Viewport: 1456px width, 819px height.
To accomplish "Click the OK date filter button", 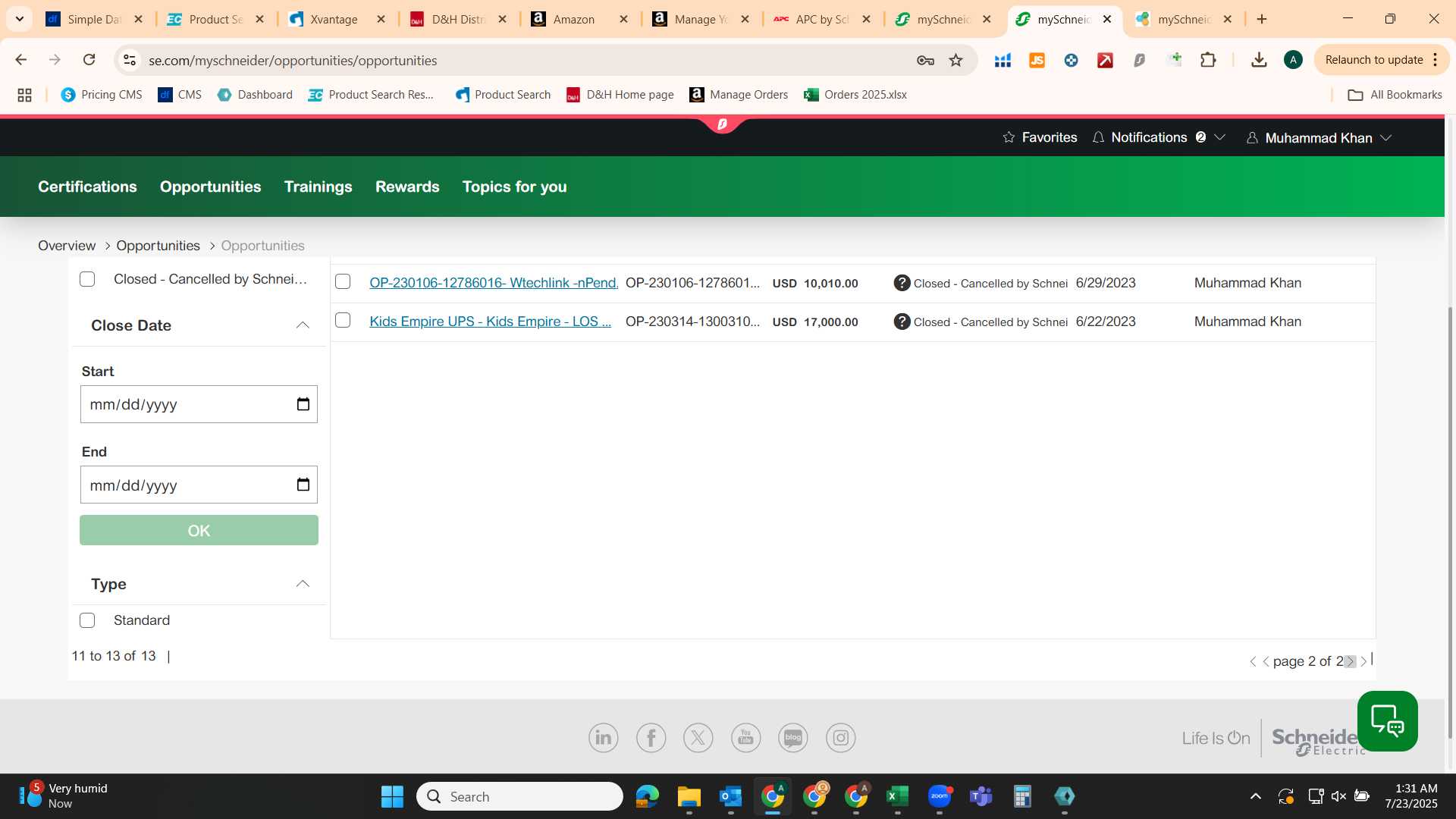I will [x=199, y=530].
